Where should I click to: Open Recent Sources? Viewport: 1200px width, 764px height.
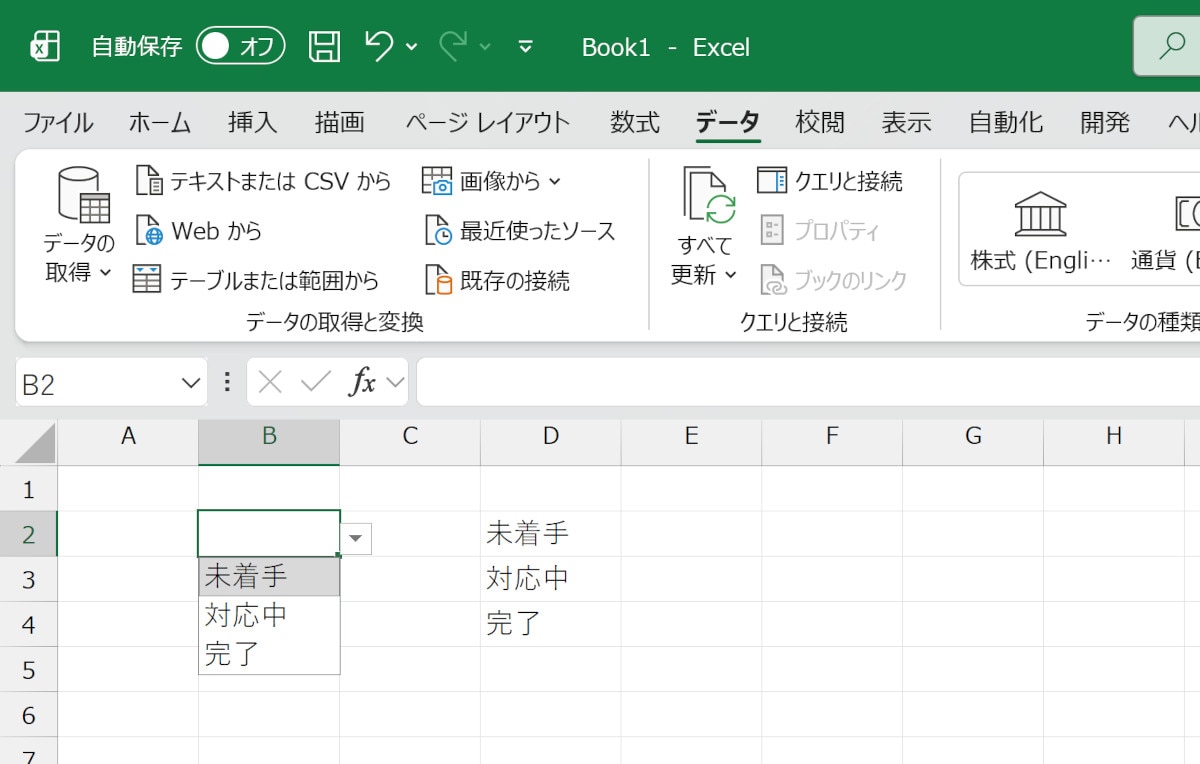coord(520,231)
